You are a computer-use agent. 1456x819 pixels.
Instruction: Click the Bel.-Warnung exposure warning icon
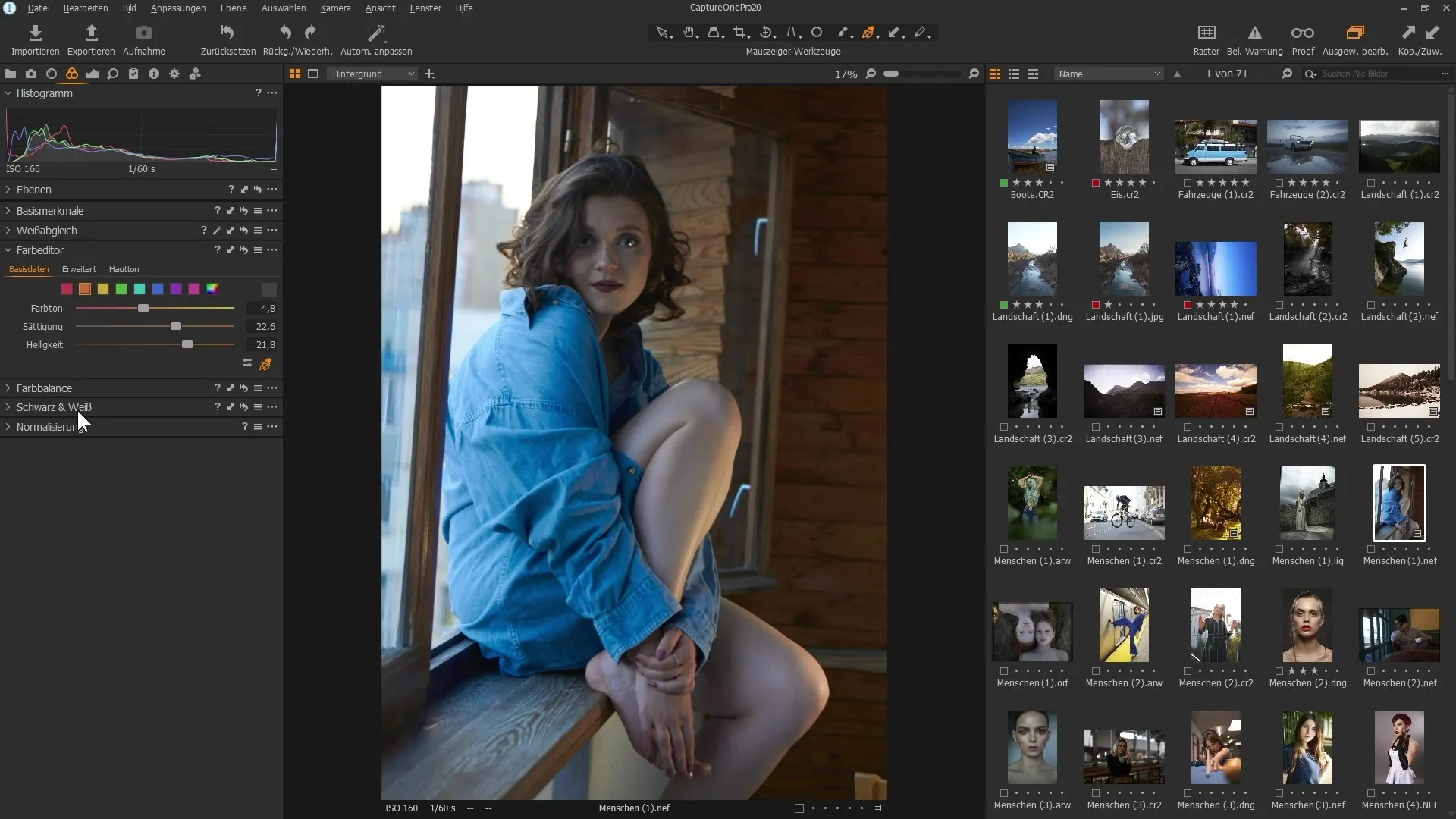click(x=1255, y=33)
